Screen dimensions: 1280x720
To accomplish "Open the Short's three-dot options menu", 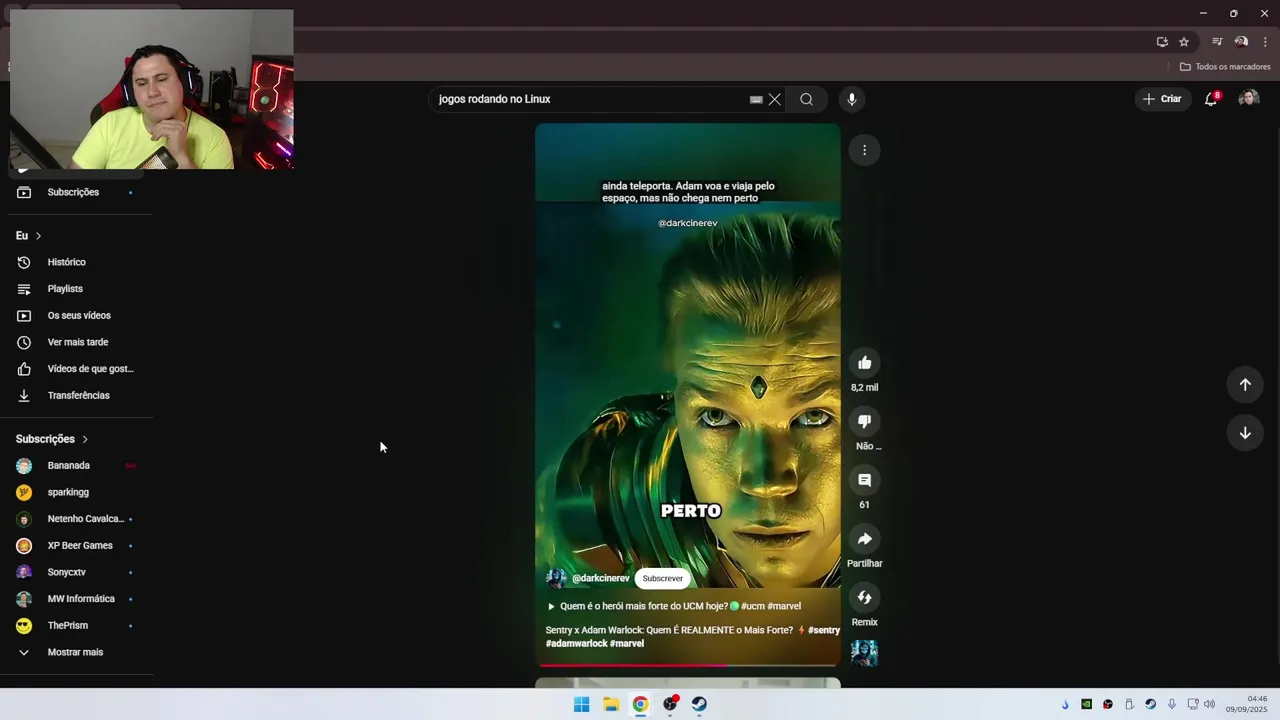I will point(864,150).
